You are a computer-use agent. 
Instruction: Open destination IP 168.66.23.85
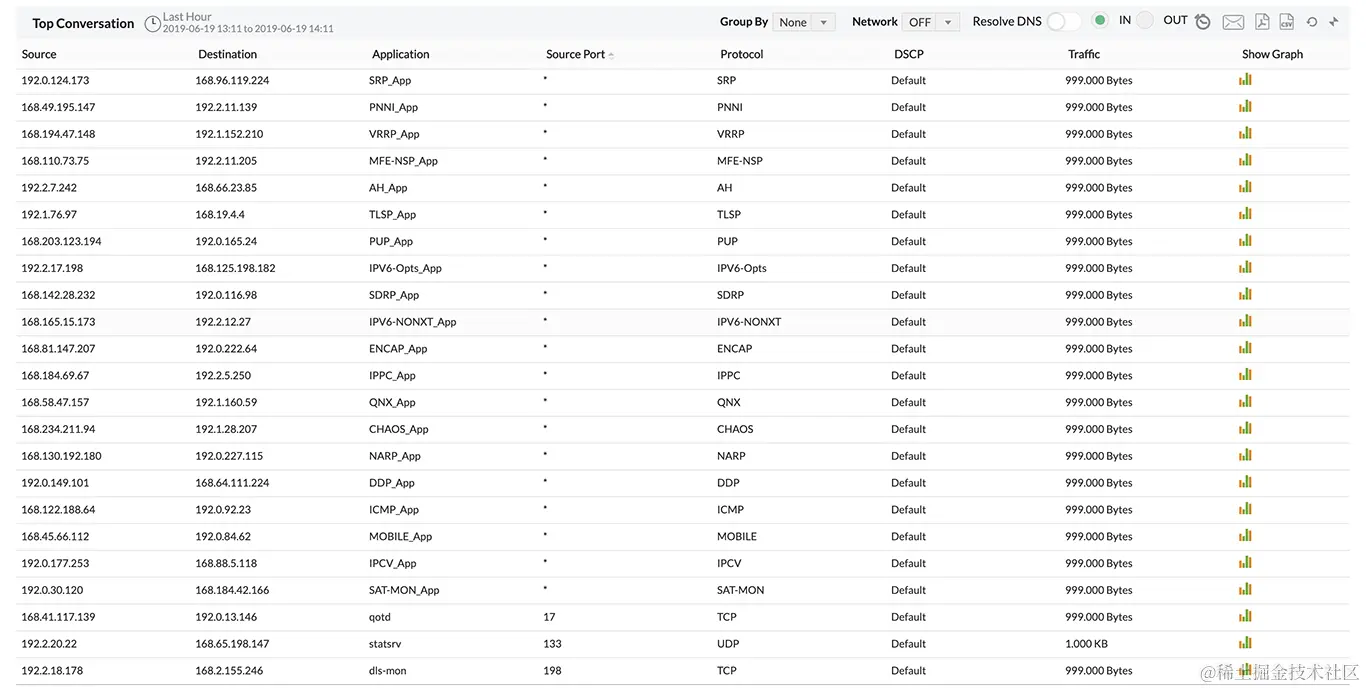tap(228, 186)
